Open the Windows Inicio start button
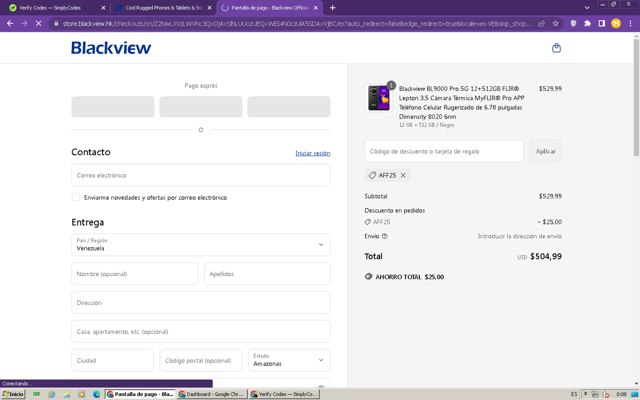The width and height of the screenshot is (640, 400). tap(13, 394)
